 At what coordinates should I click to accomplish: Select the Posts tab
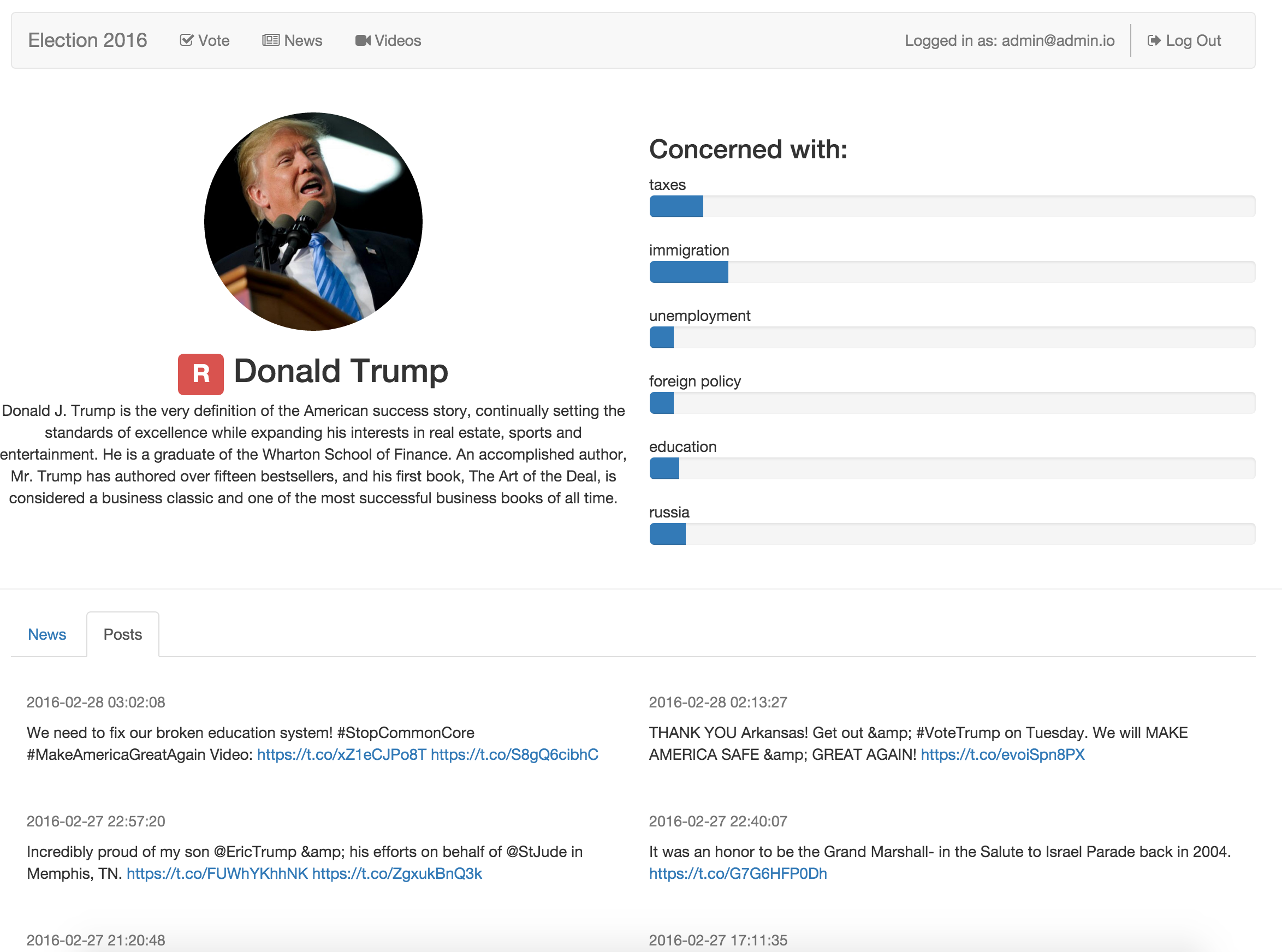click(122, 634)
